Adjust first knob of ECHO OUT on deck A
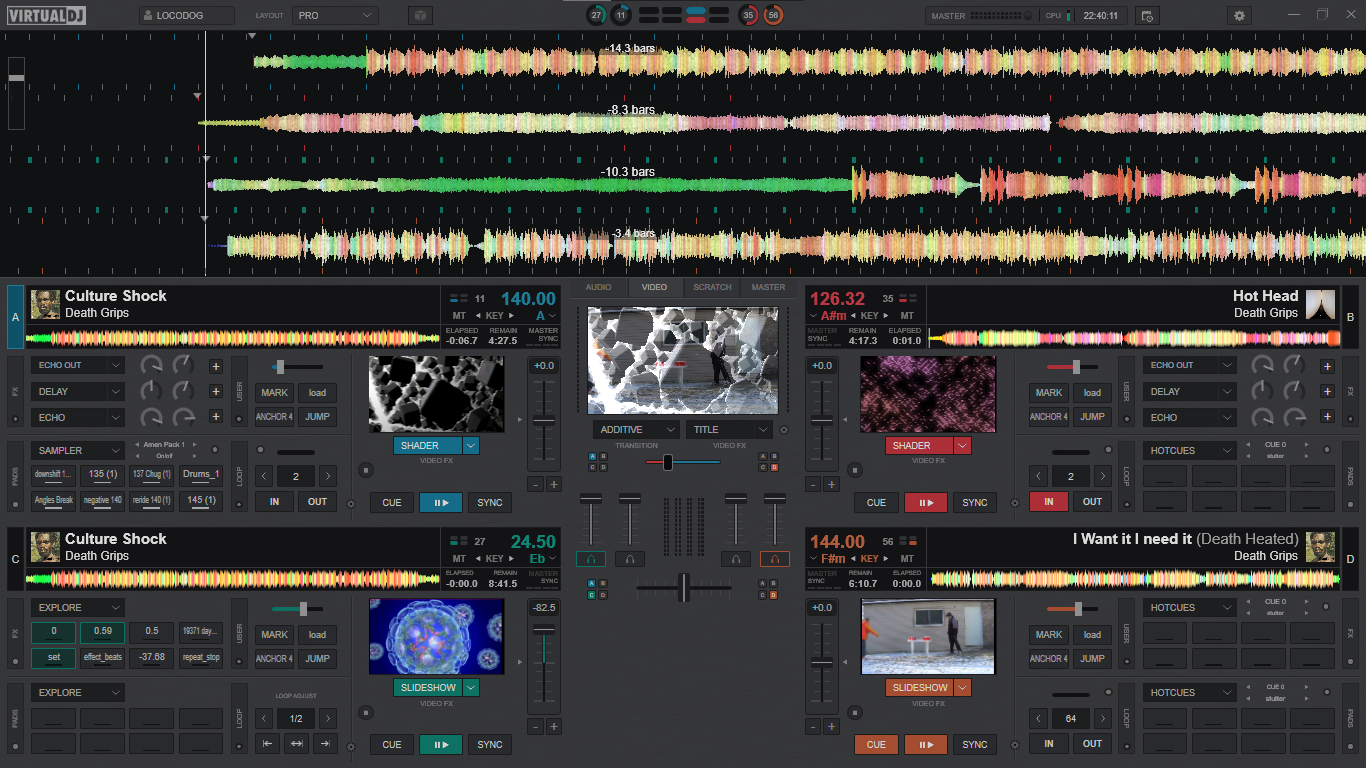Image resolution: width=1367 pixels, height=769 pixels. (x=151, y=366)
